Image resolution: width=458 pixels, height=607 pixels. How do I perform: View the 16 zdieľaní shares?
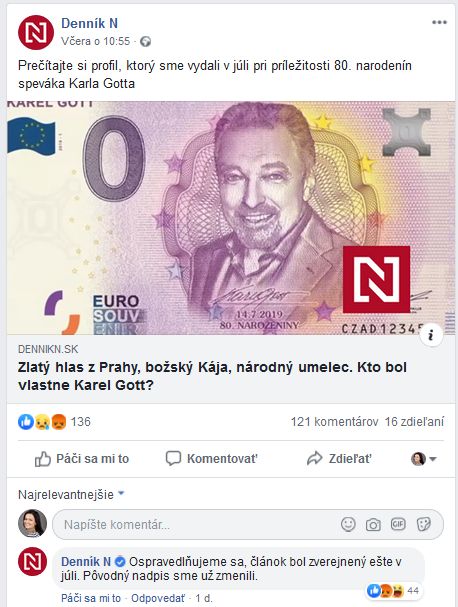414,422
